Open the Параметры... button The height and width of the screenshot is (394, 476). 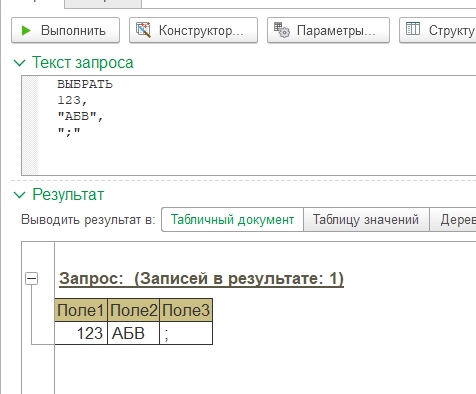(x=328, y=30)
